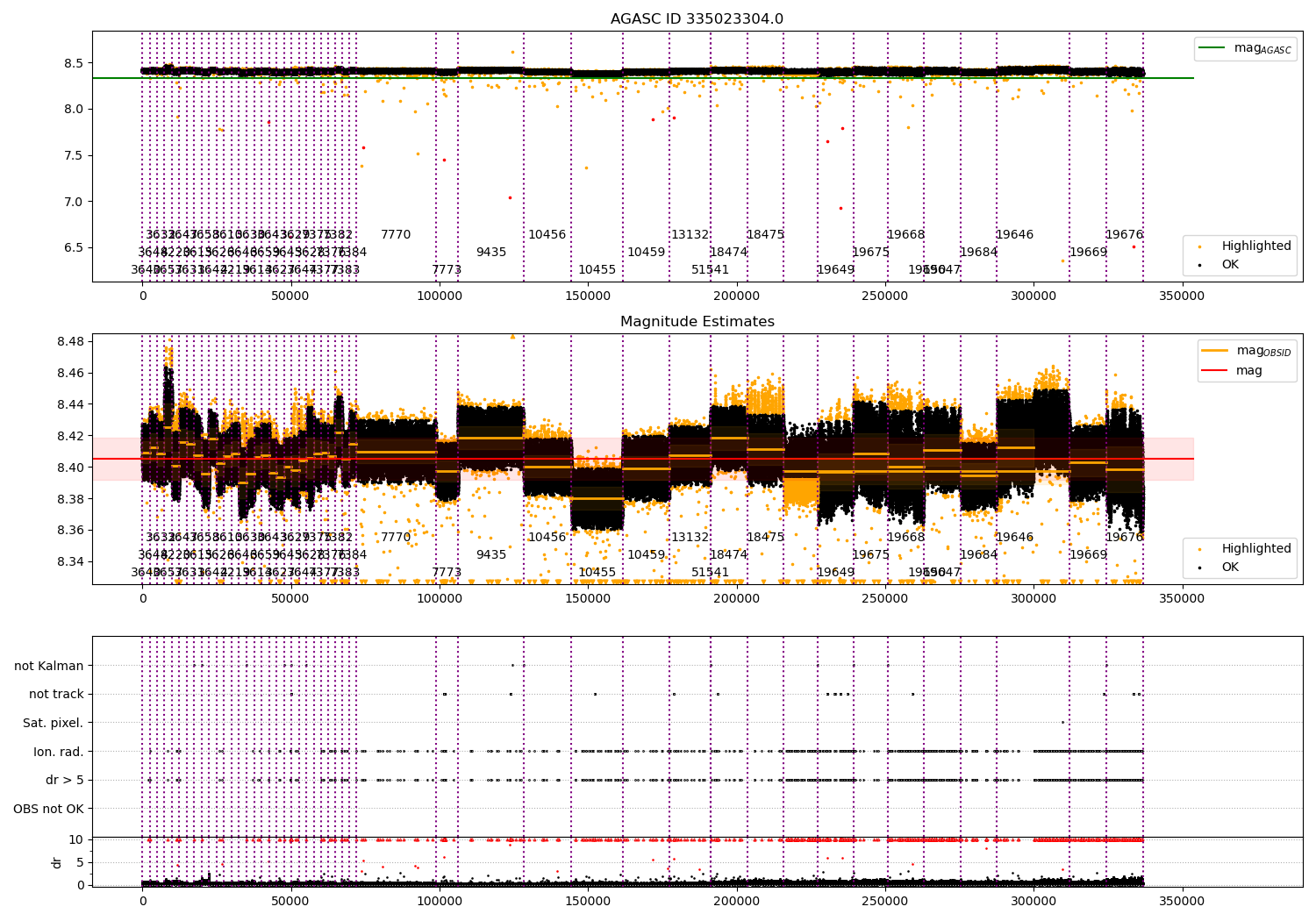Click the 8.38 y-tick label
This screenshot has height=921, width=1316.
(x=70, y=499)
